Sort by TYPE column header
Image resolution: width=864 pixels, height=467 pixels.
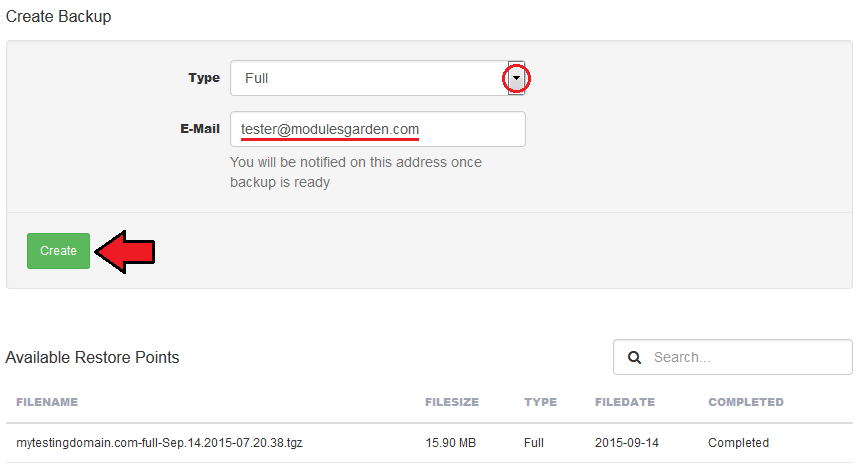point(541,402)
